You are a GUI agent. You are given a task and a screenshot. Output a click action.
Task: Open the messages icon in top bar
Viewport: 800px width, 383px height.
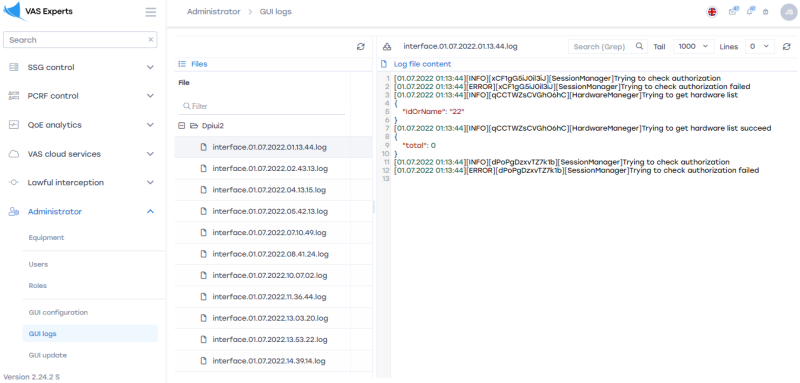[x=733, y=11]
